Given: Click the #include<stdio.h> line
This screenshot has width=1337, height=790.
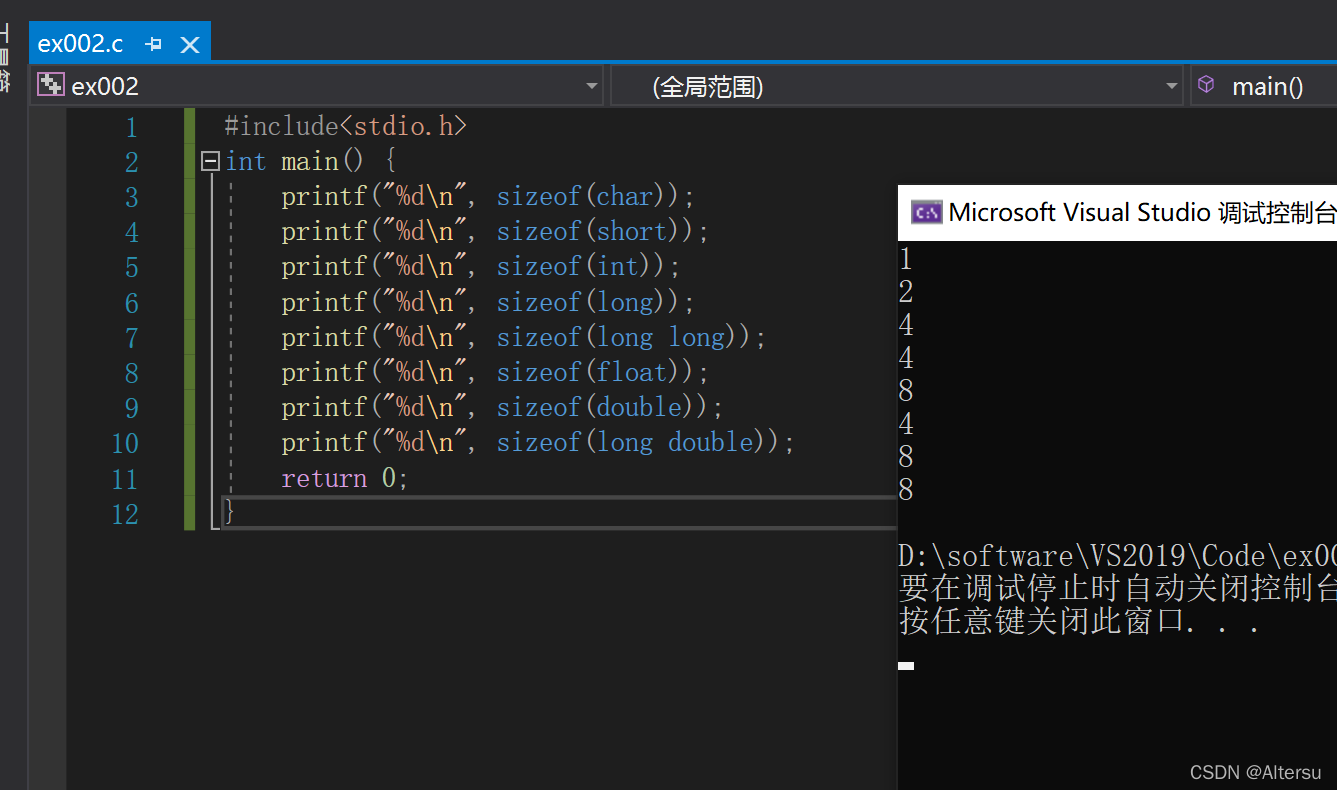Looking at the screenshot, I should pyautogui.click(x=346, y=126).
